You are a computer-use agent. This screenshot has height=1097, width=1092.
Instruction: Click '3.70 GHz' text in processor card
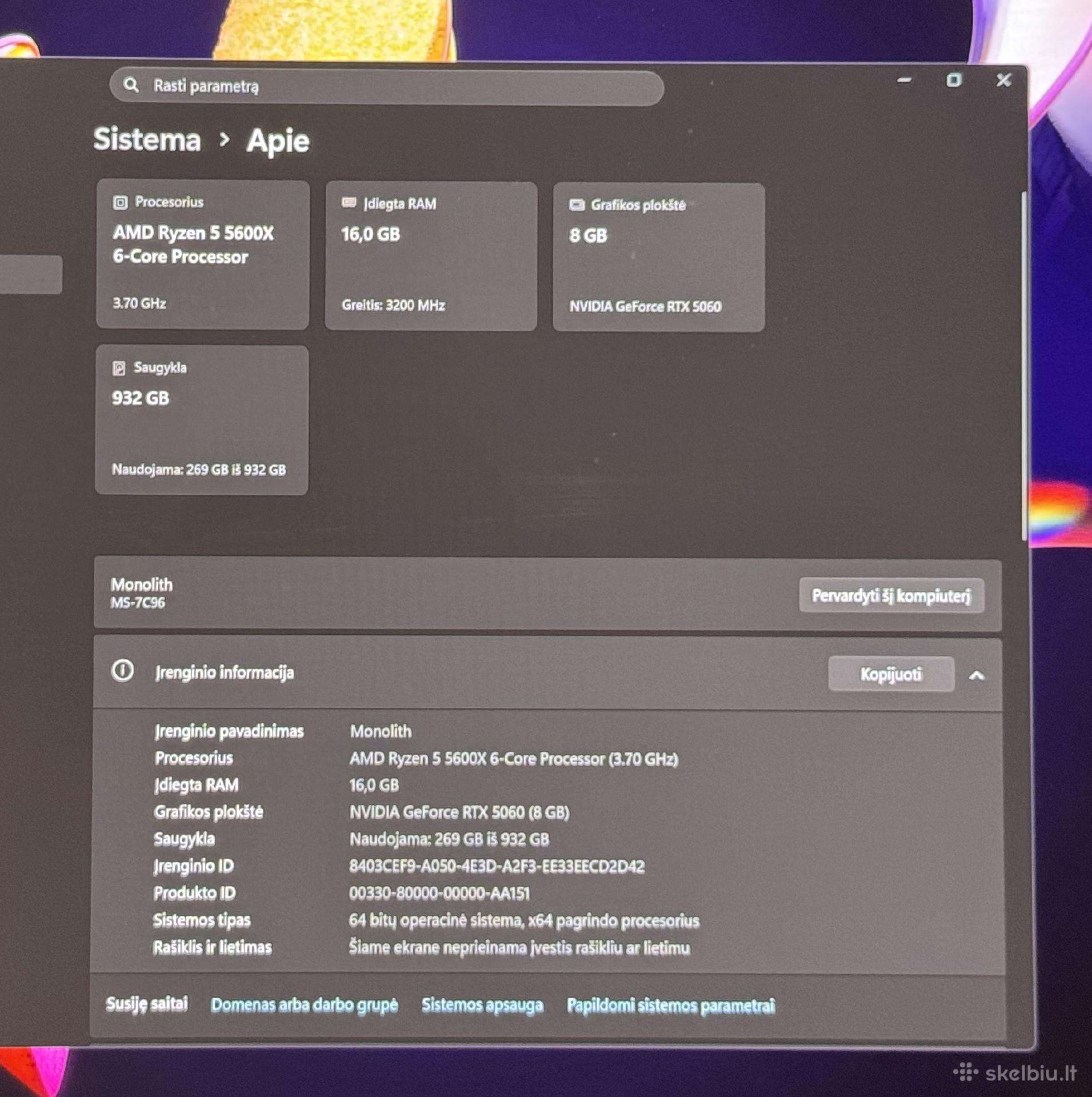click(139, 303)
